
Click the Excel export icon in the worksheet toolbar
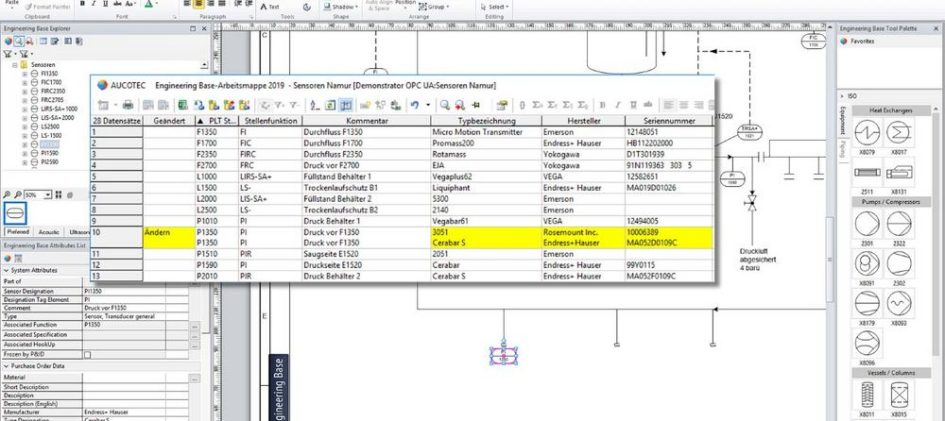point(183,105)
